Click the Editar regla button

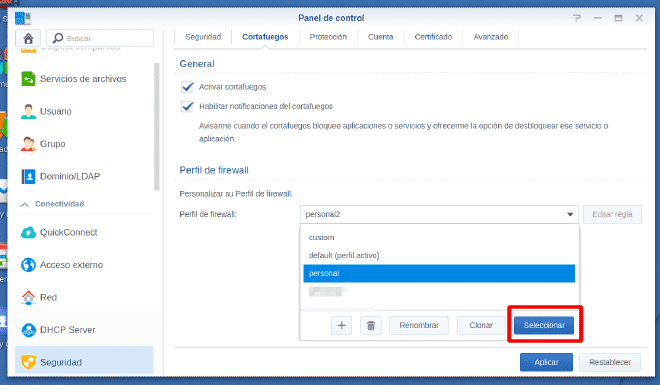[612, 214]
